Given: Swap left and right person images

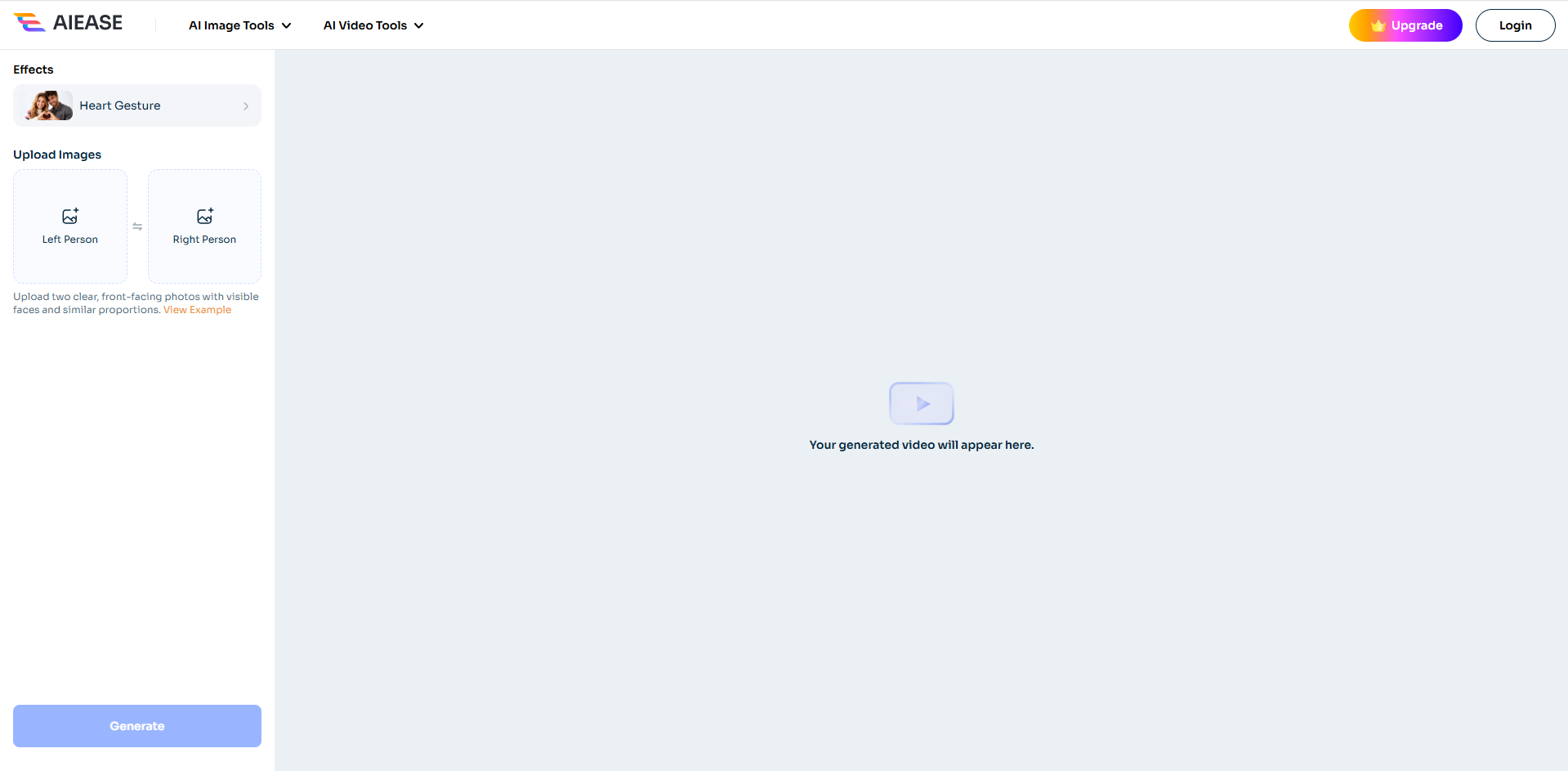Looking at the screenshot, I should pos(137,226).
